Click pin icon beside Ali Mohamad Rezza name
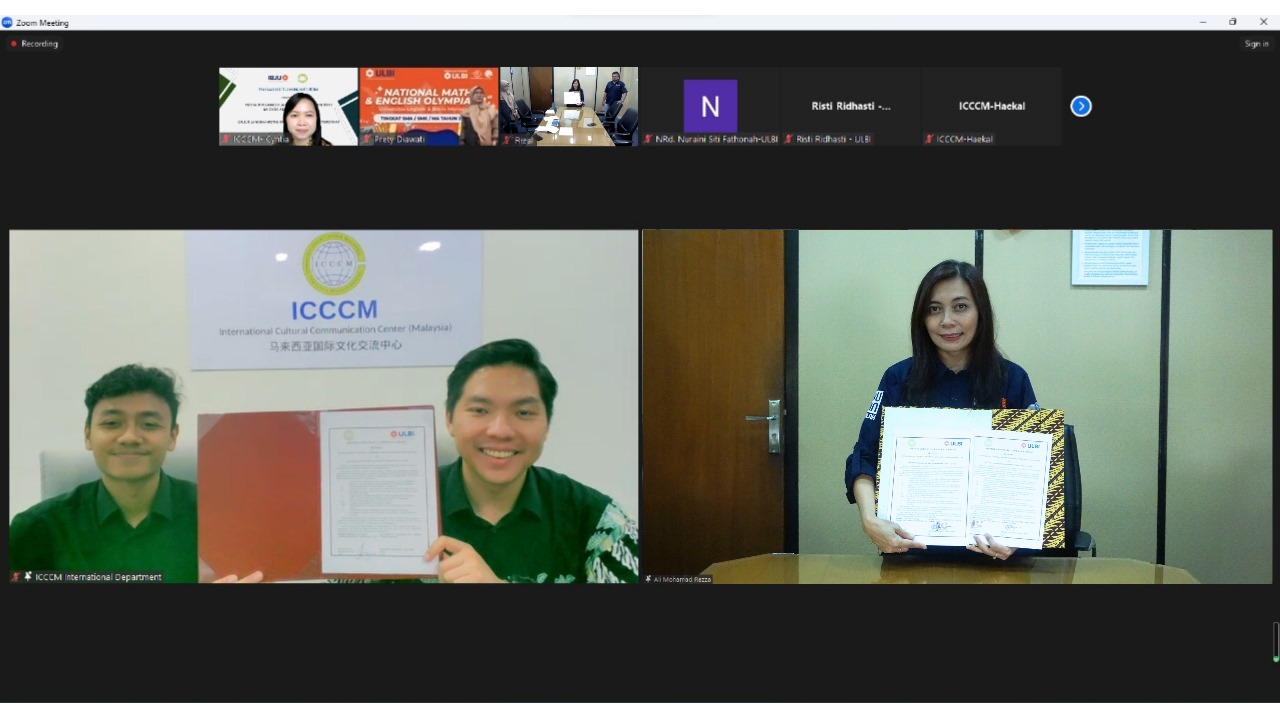Image resolution: width=1280 pixels, height=717 pixels. tap(648, 579)
